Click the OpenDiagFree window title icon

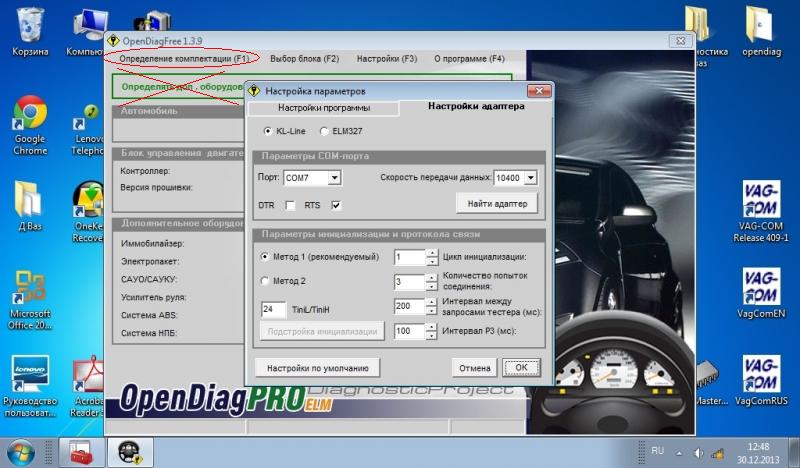pos(113,40)
